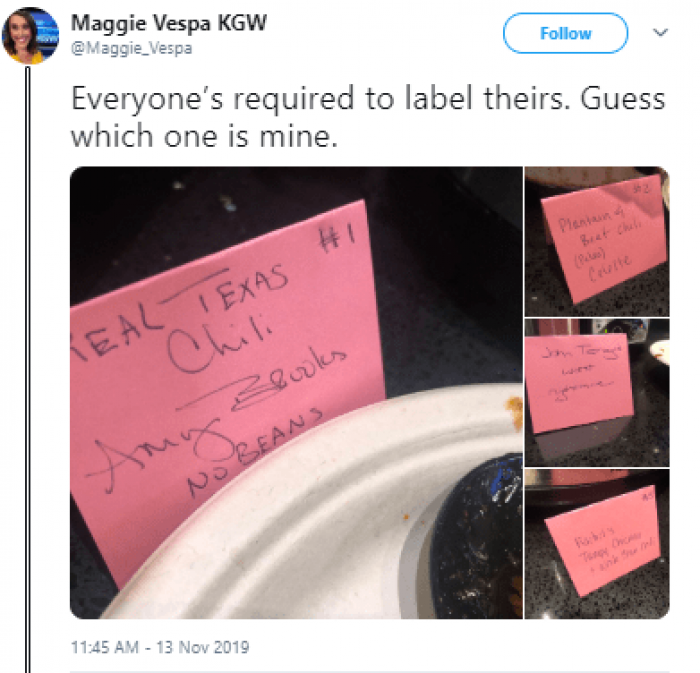Click the "Texas" handwriting on the pink card
The width and height of the screenshot is (700, 673).
click(x=243, y=287)
